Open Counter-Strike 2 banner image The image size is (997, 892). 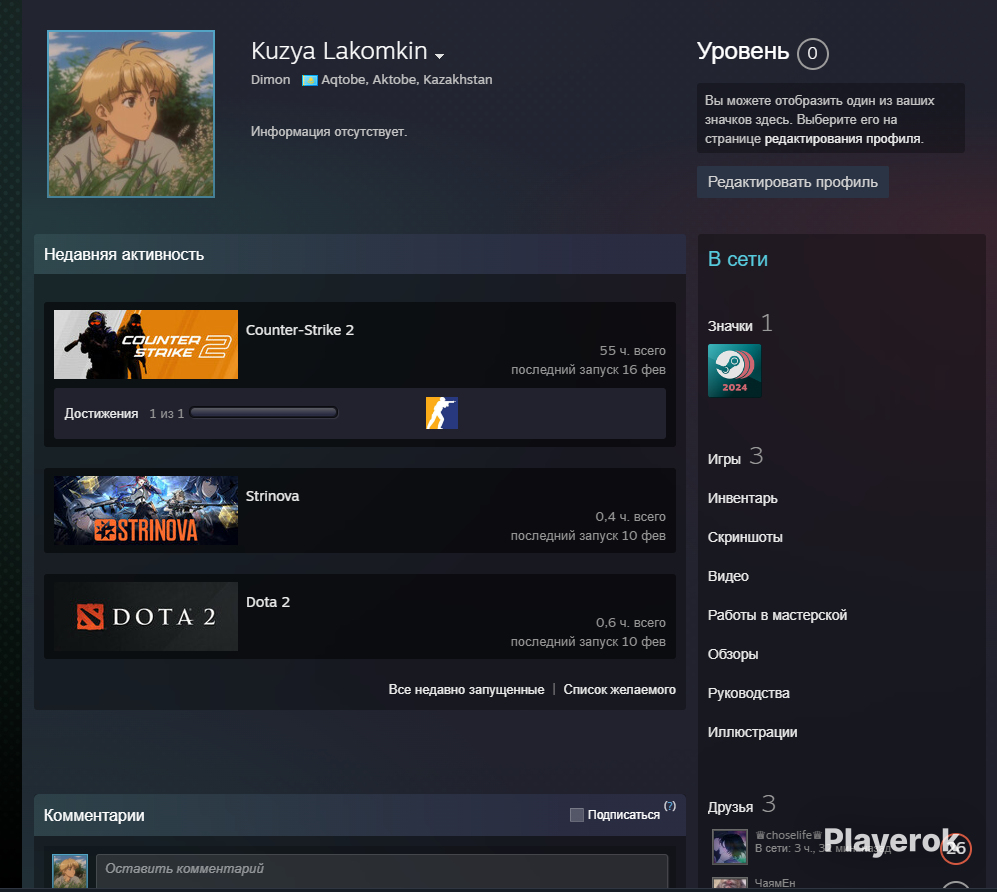[x=146, y=345]
